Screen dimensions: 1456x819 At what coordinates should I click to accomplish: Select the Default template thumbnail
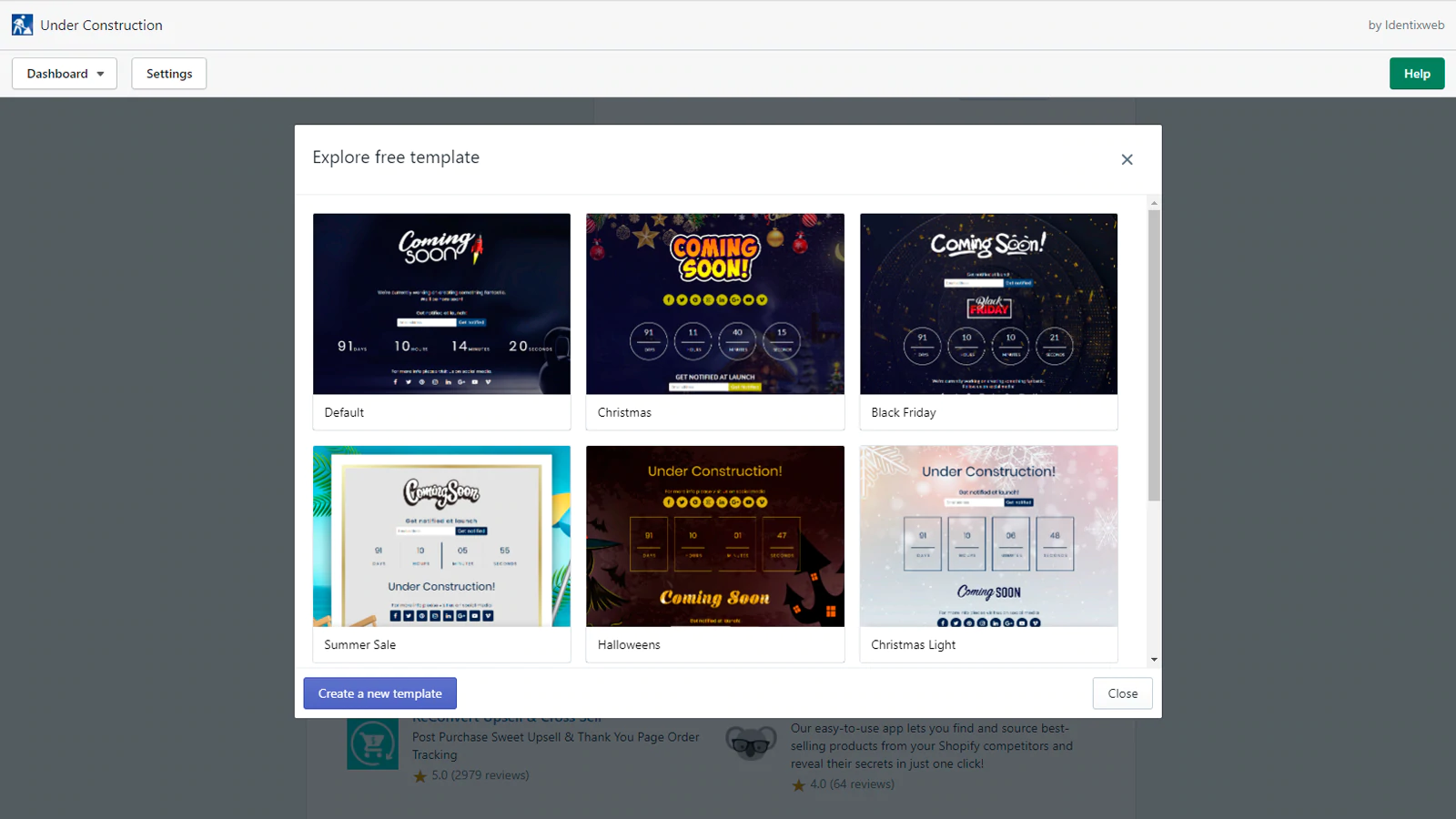coord(441,304)
